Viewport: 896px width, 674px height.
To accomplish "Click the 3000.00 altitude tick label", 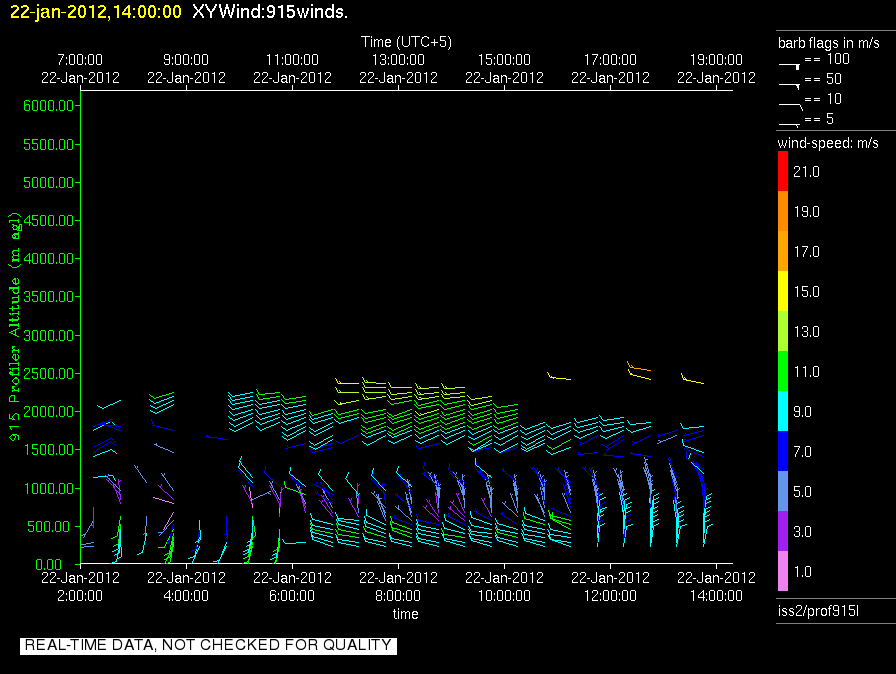I will 49,335.
